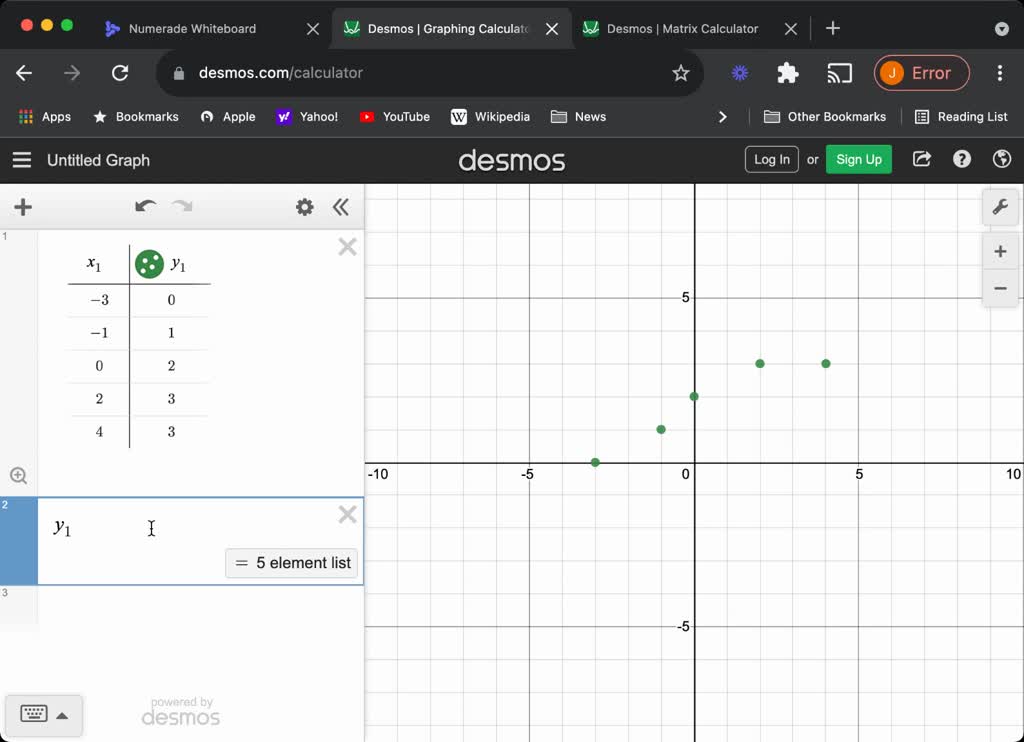Zoom out on the graph

[x=999, y=289]
